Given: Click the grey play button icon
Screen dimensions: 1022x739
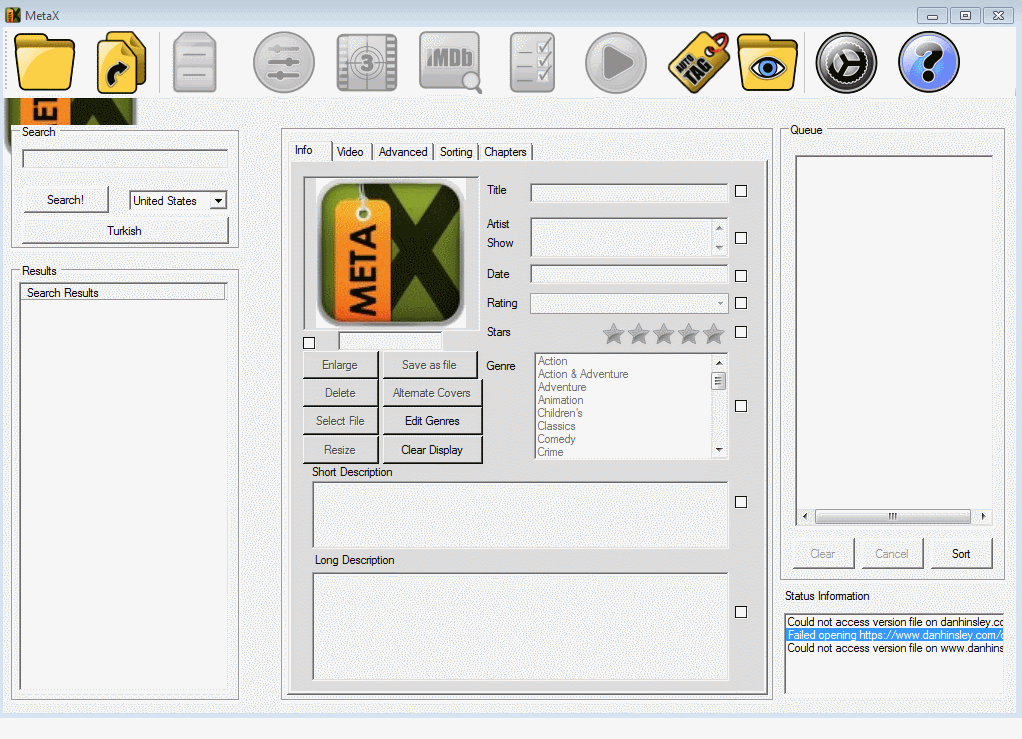Looking at the screenshot, I should (615, 63).
